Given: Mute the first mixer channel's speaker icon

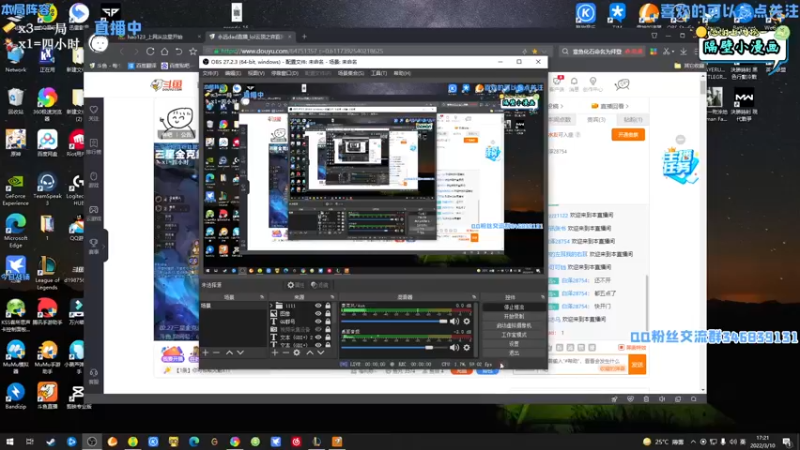Looking at the screenshot, I should 454,321.
